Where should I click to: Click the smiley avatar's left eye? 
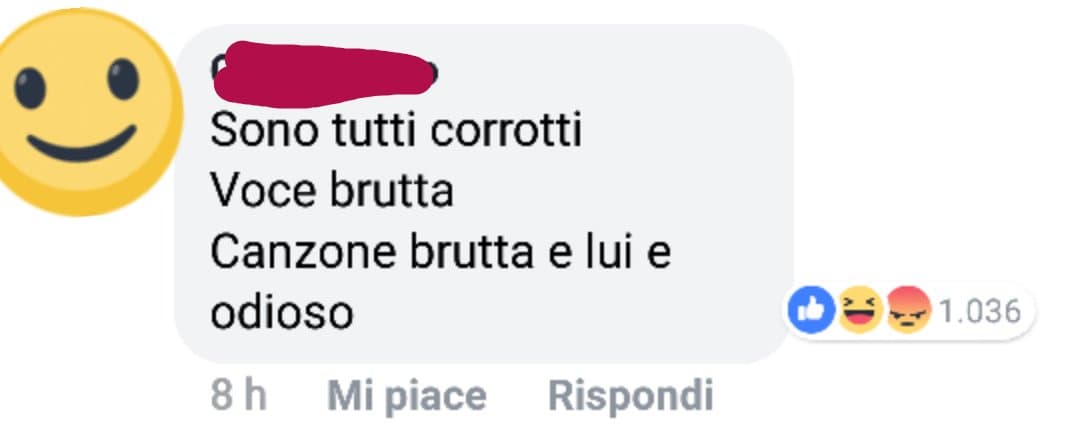pyautogui.click(x=30, y=87)
